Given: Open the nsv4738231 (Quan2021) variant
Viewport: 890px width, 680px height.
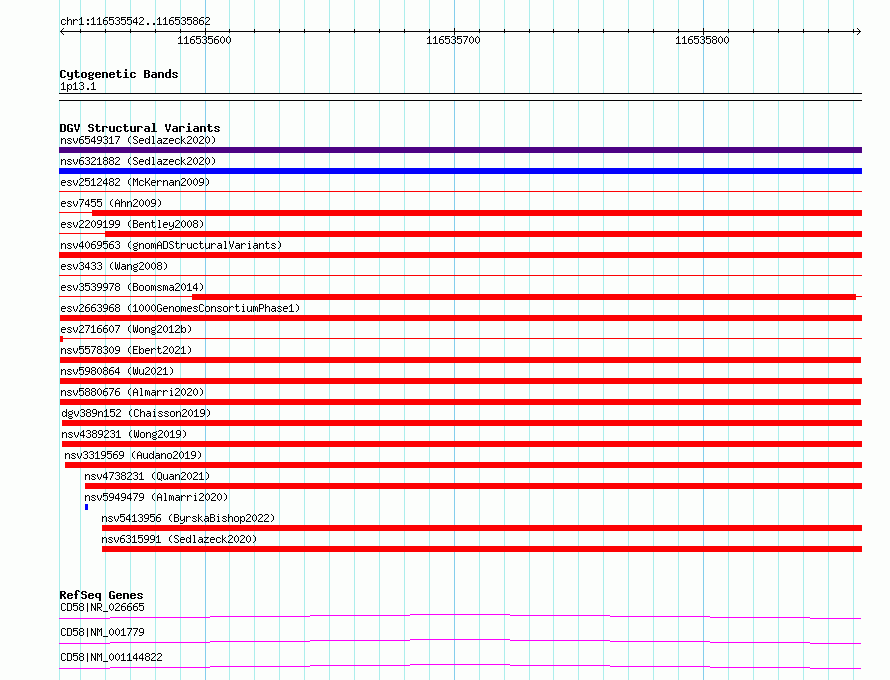Looking at the screenshot, I should coord(147,476).
